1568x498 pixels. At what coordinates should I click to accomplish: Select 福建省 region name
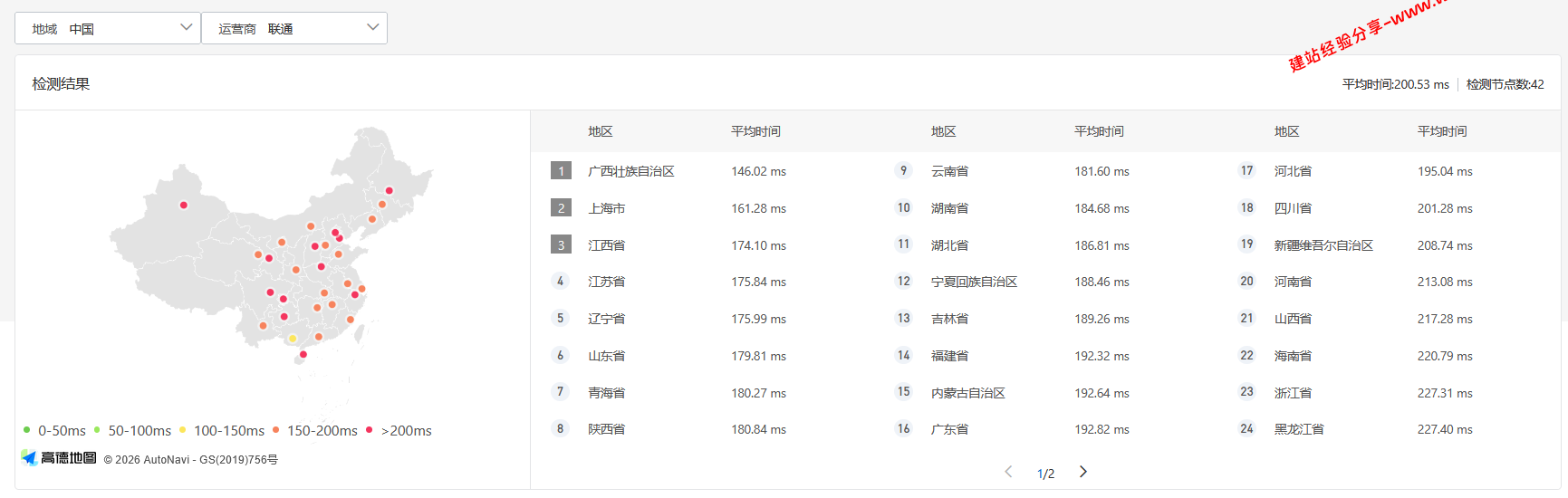coord(949,356)
